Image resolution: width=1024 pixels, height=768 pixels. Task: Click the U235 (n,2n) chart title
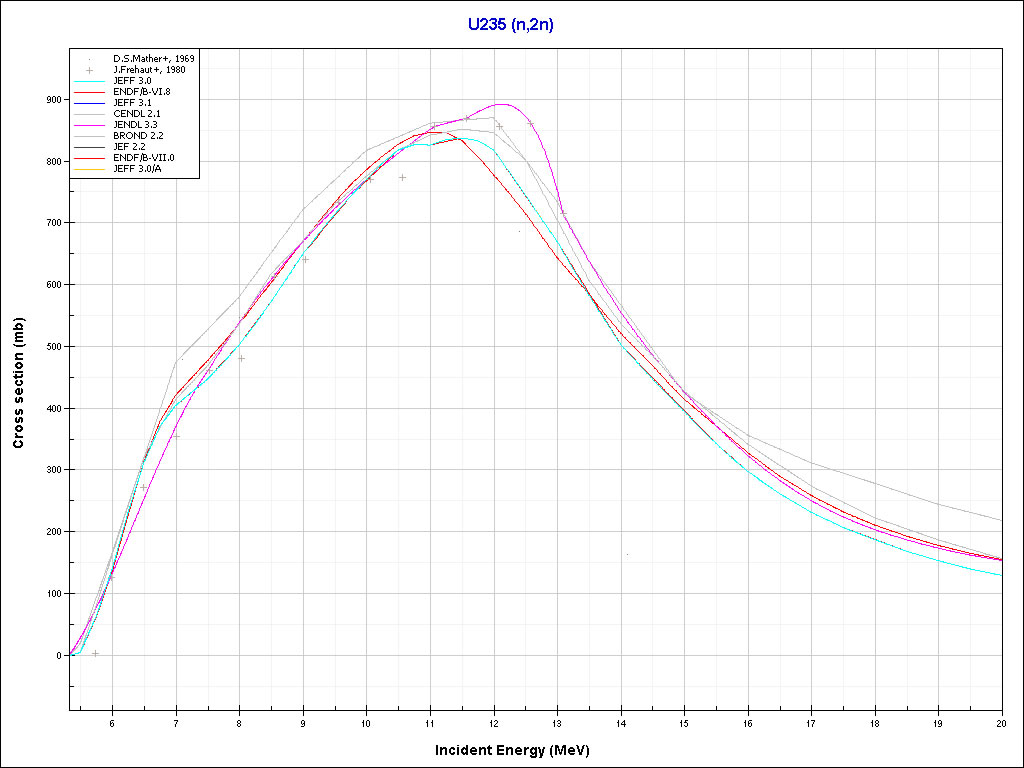511,24
